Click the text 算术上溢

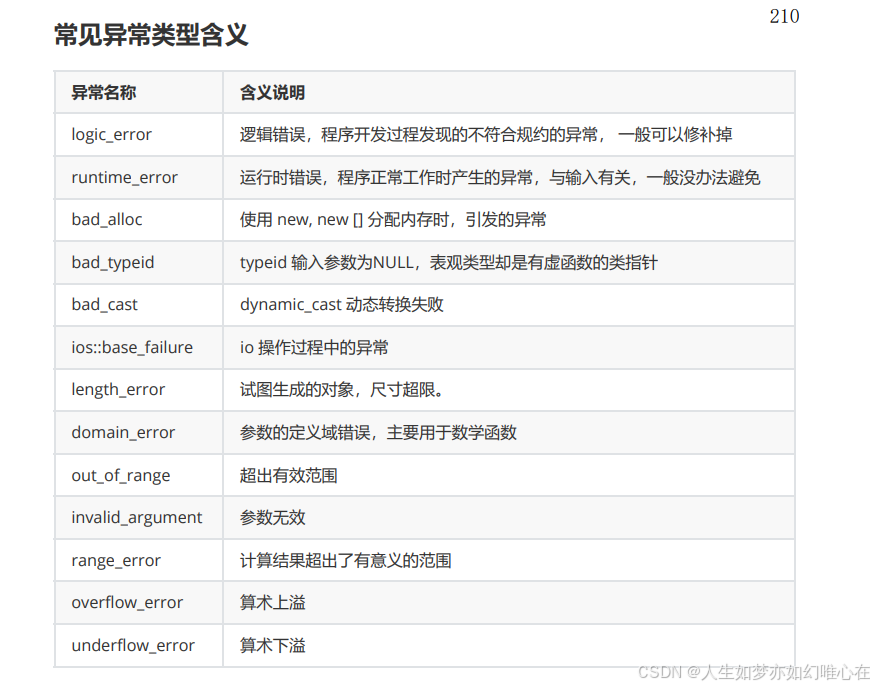tap(273, 602)
